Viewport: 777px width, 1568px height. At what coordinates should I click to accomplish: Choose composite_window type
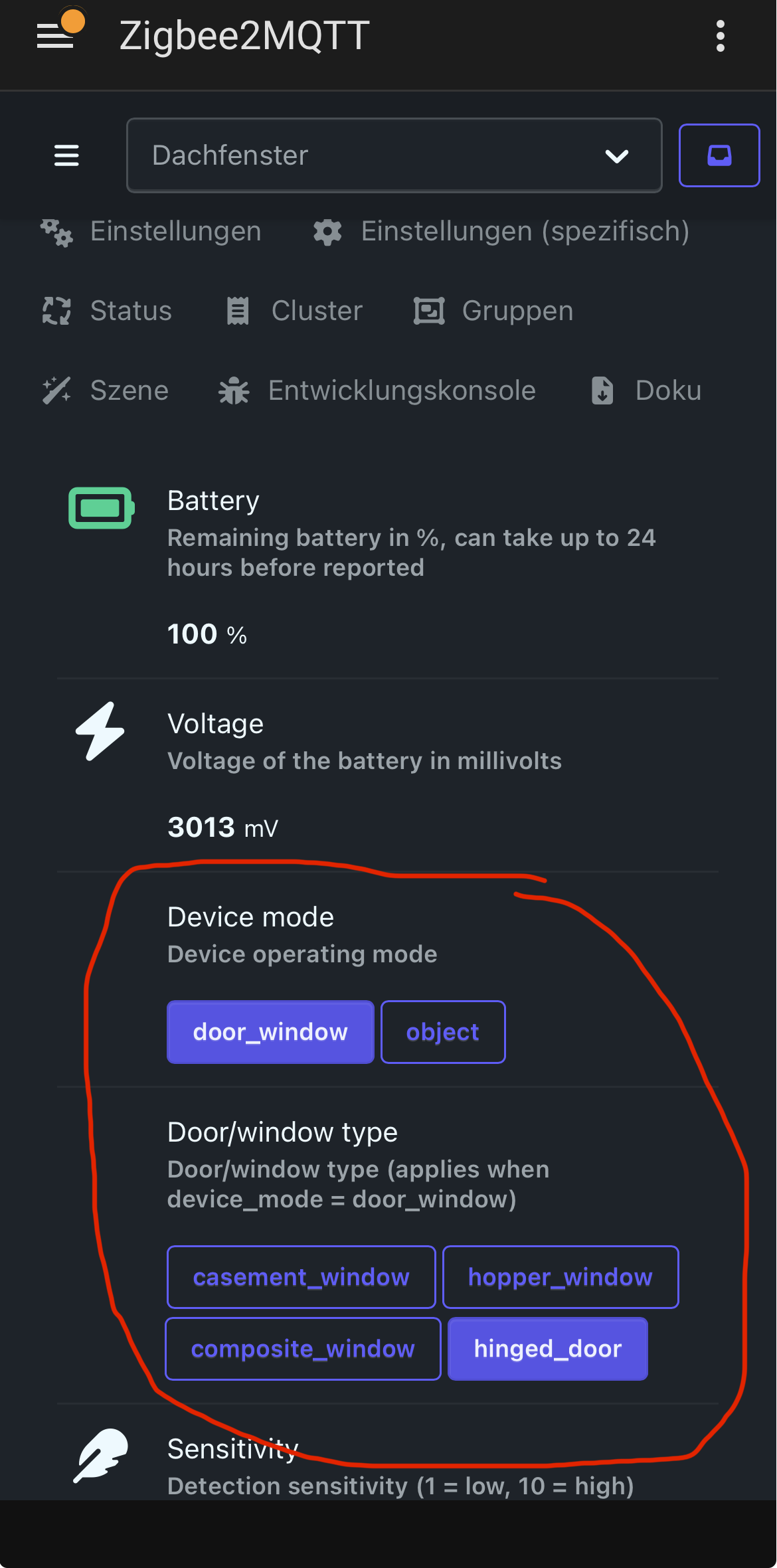(303, 1349)
